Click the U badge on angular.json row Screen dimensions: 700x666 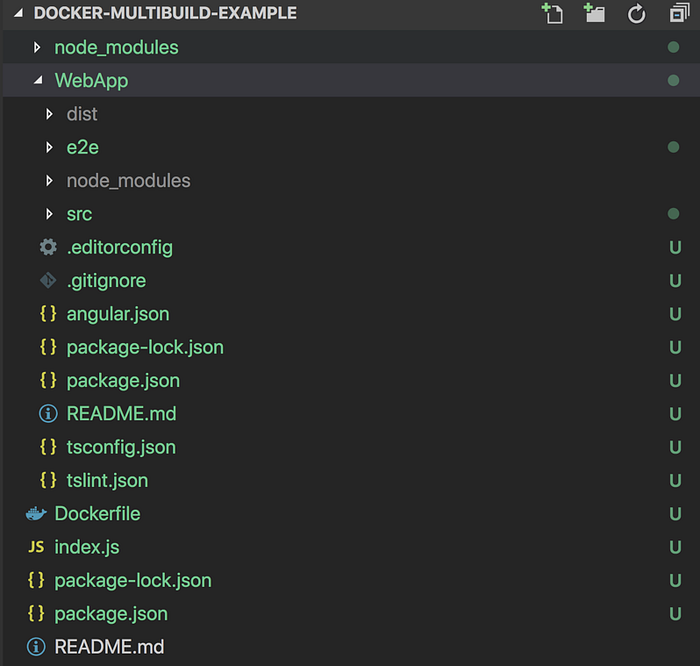[675, 314]
